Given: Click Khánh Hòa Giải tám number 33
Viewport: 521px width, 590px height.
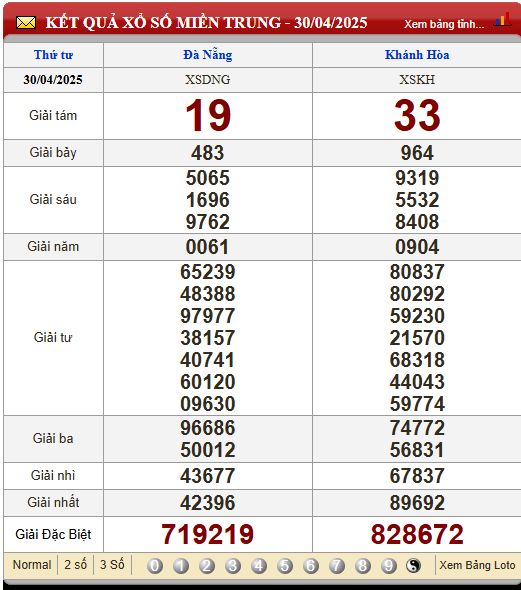Looking at the screenshot, I should 417,116.
